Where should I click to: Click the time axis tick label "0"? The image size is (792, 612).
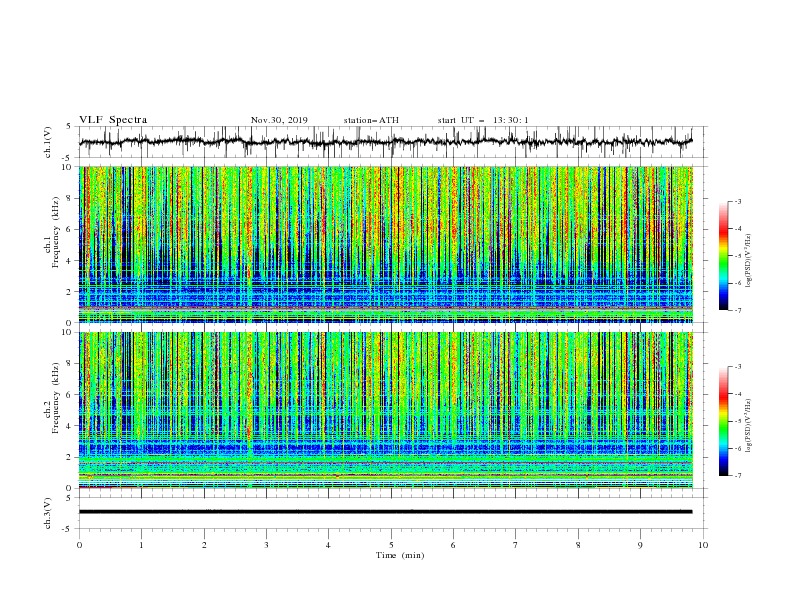tap(79, 545)
